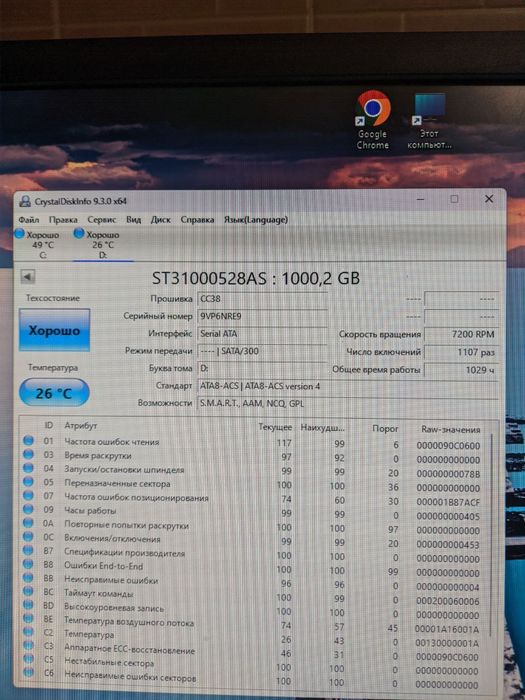
Task: Open the Диск menu
Action: (161, 220)
